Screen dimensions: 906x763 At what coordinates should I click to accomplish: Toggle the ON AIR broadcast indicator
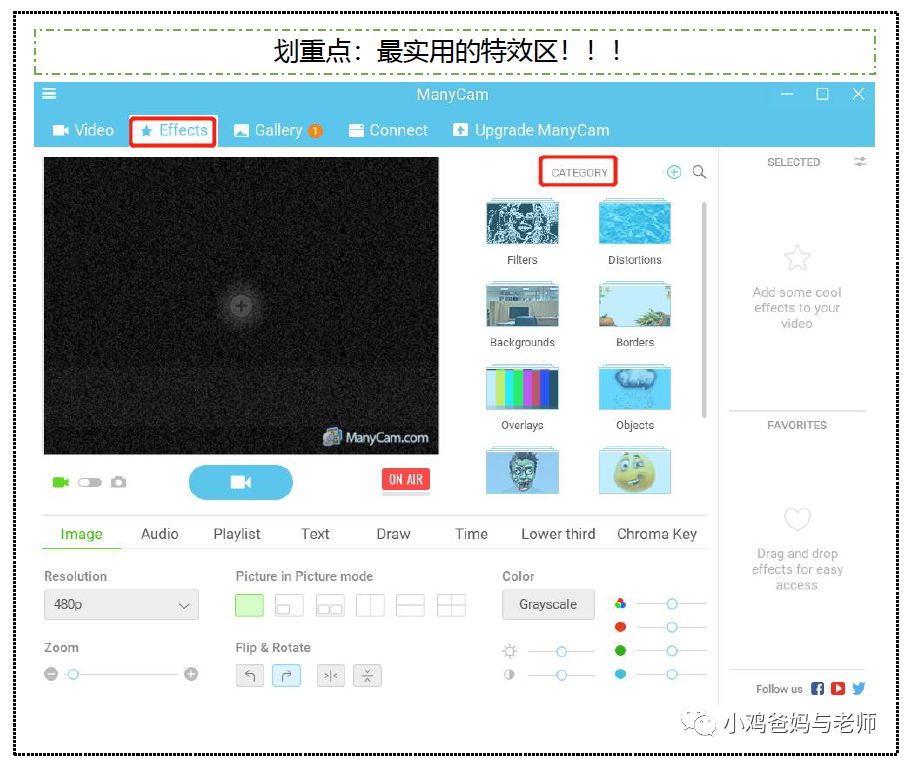coord(405,480)
